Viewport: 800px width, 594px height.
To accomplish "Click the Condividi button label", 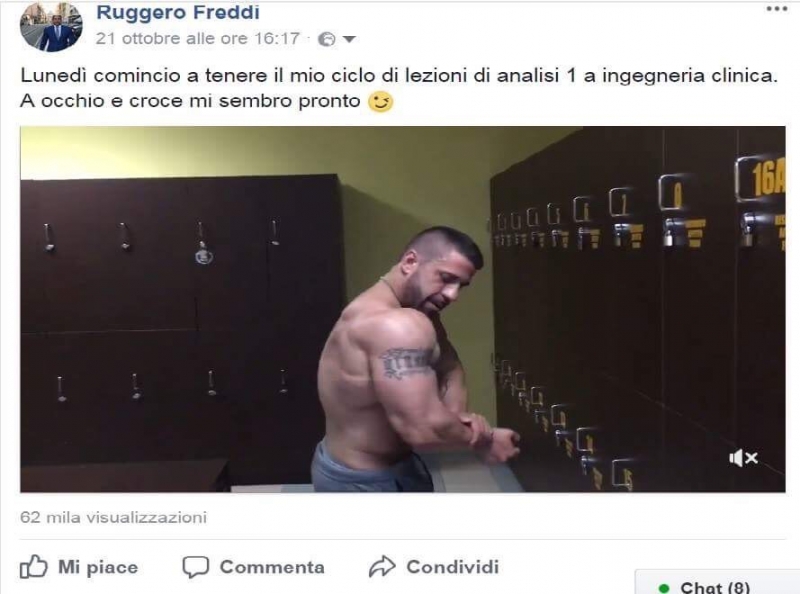I will point(453,567).
